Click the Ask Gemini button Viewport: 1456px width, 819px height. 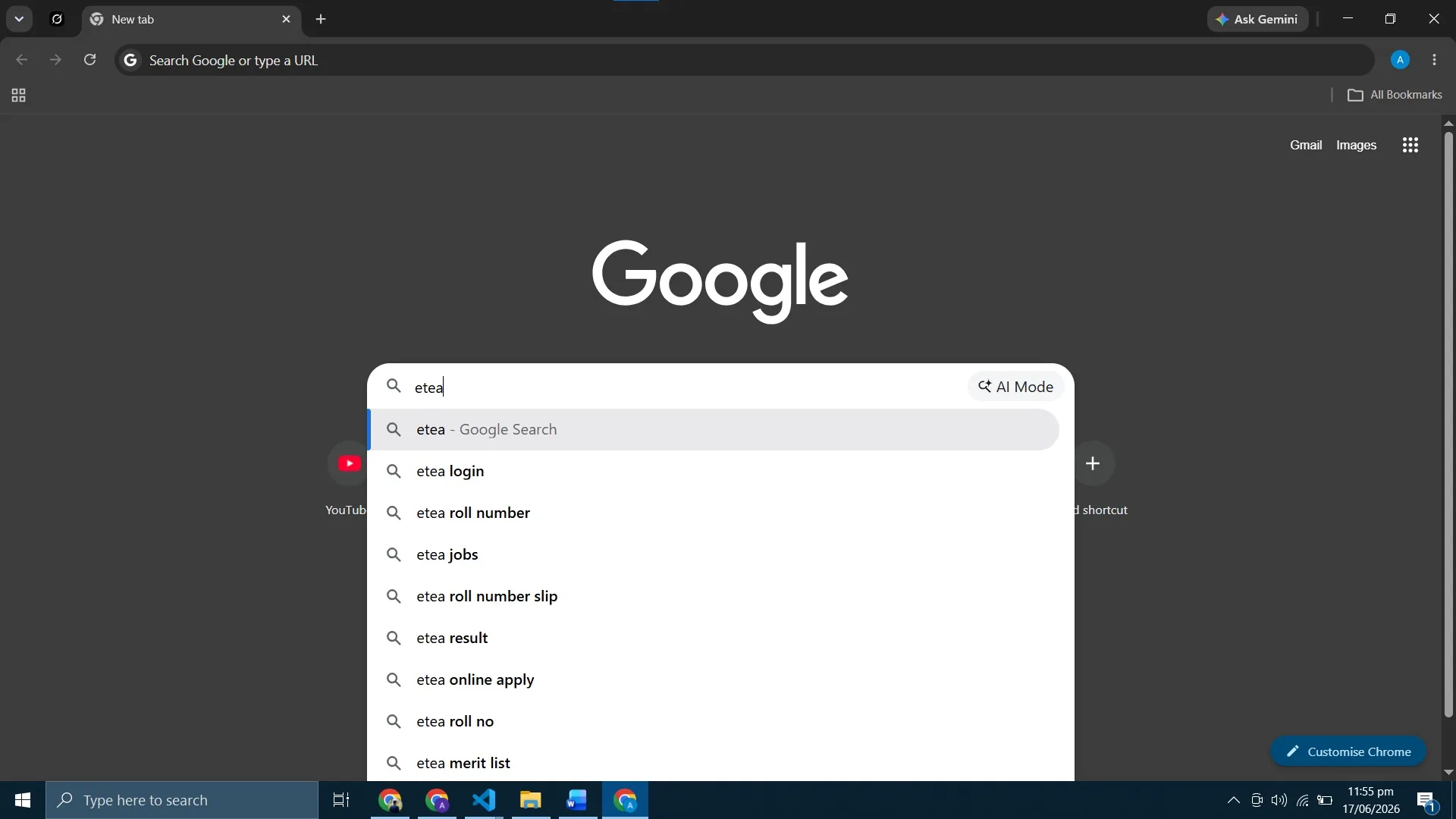pyautogui.click(x=1257, y=19)
